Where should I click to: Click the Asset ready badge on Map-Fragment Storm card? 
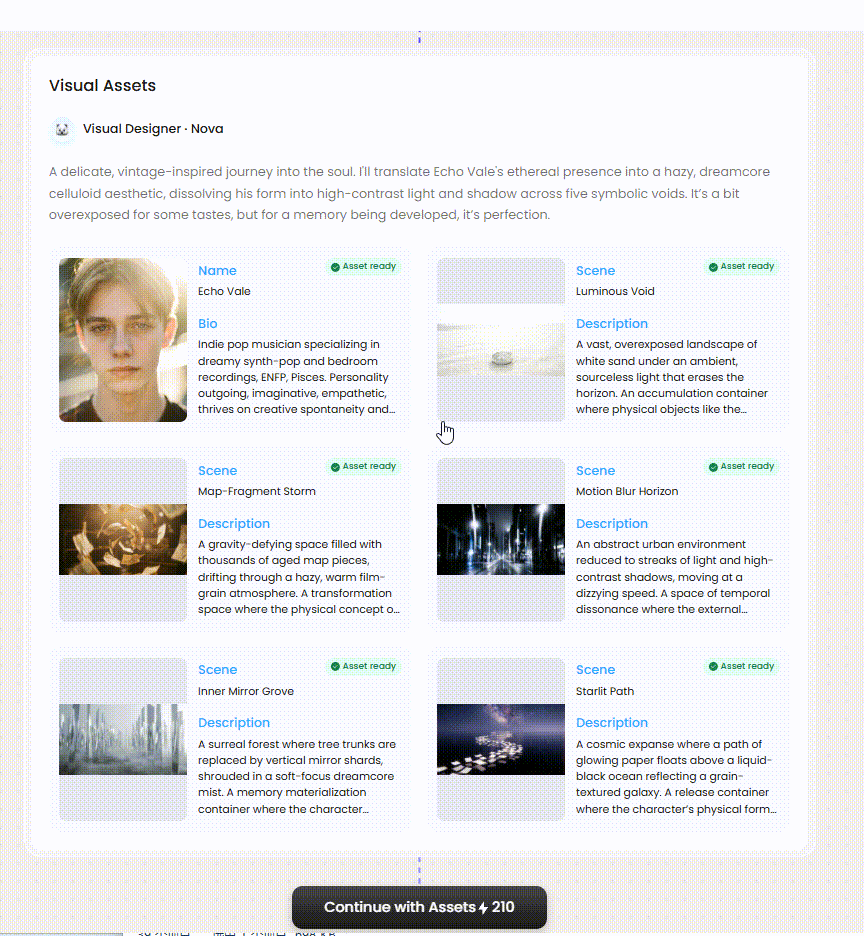point(364,466)
